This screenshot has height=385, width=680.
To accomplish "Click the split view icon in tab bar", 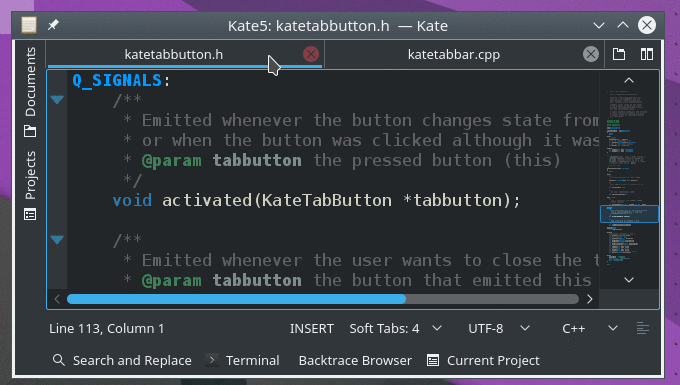I will 647,54.
